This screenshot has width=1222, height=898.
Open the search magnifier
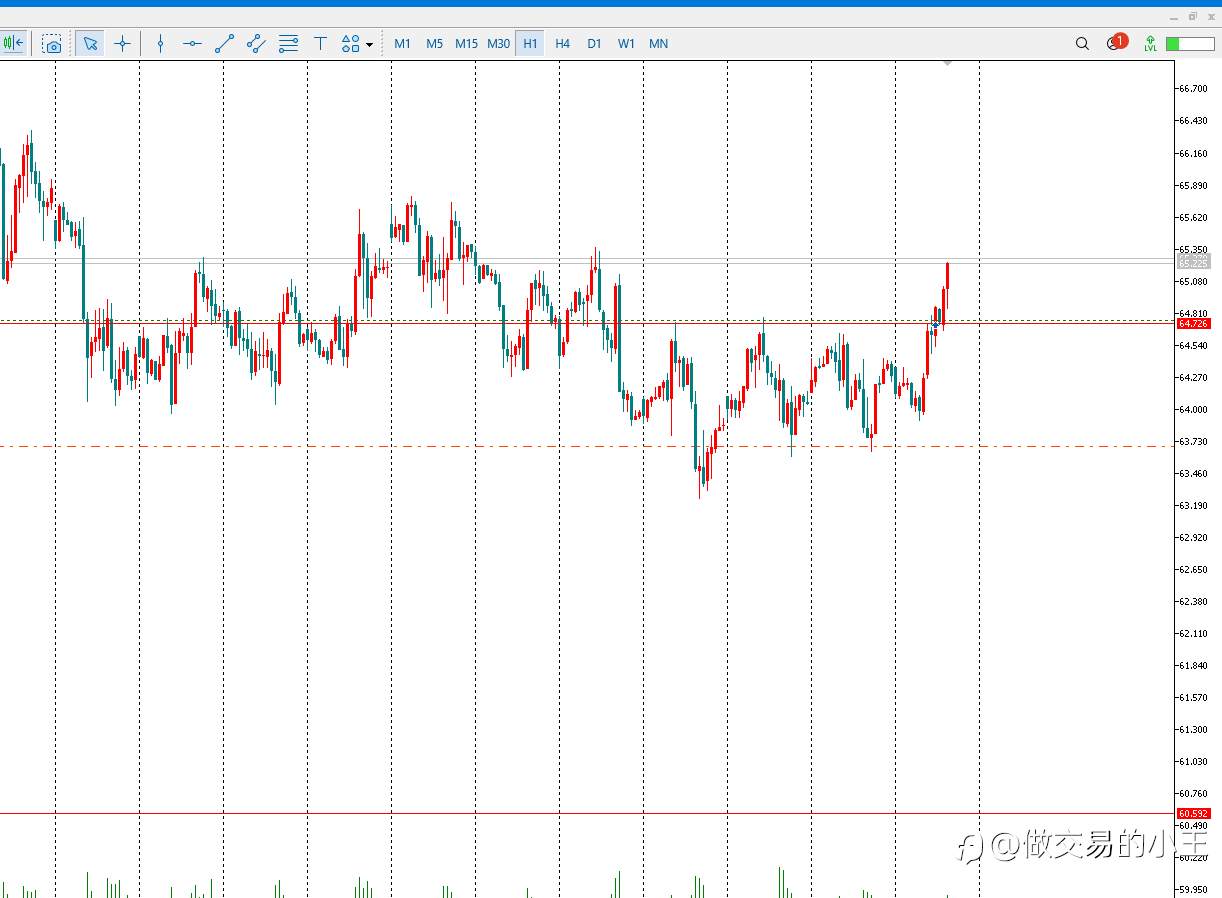(1082, 43)
